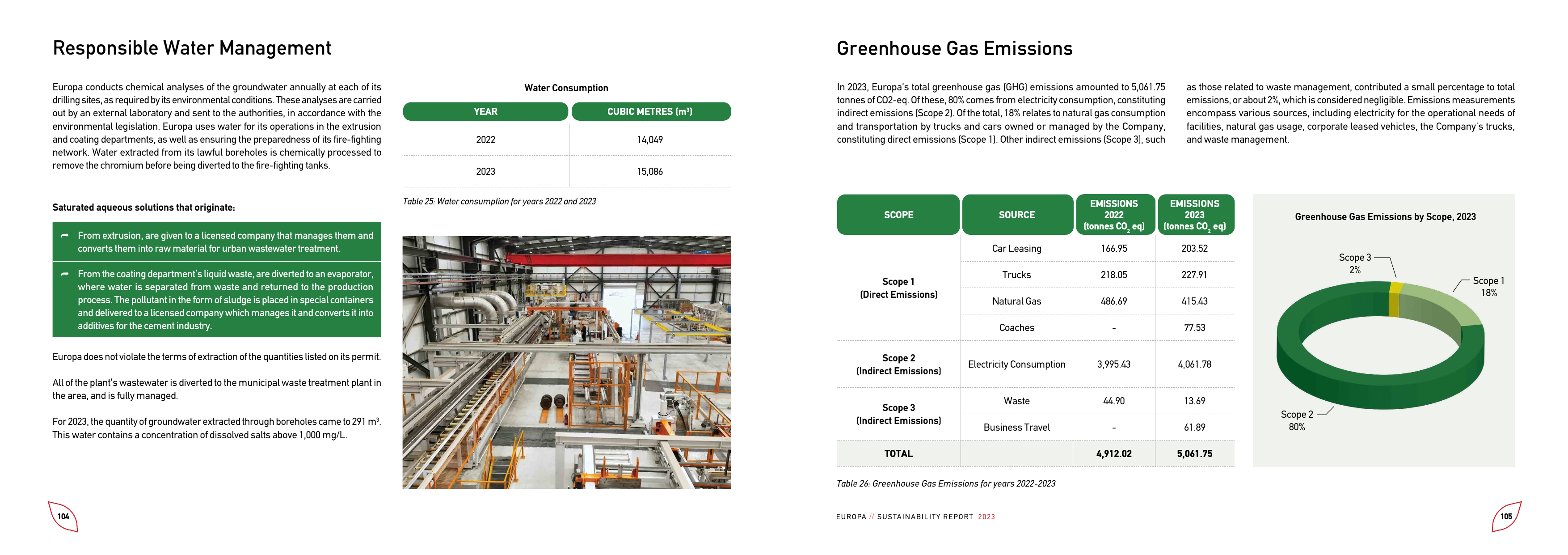This screenshot has width=1568, height=555.
Task: Click the SOURCE column header
Action: pyautogui.click(x=1017, y=215)
